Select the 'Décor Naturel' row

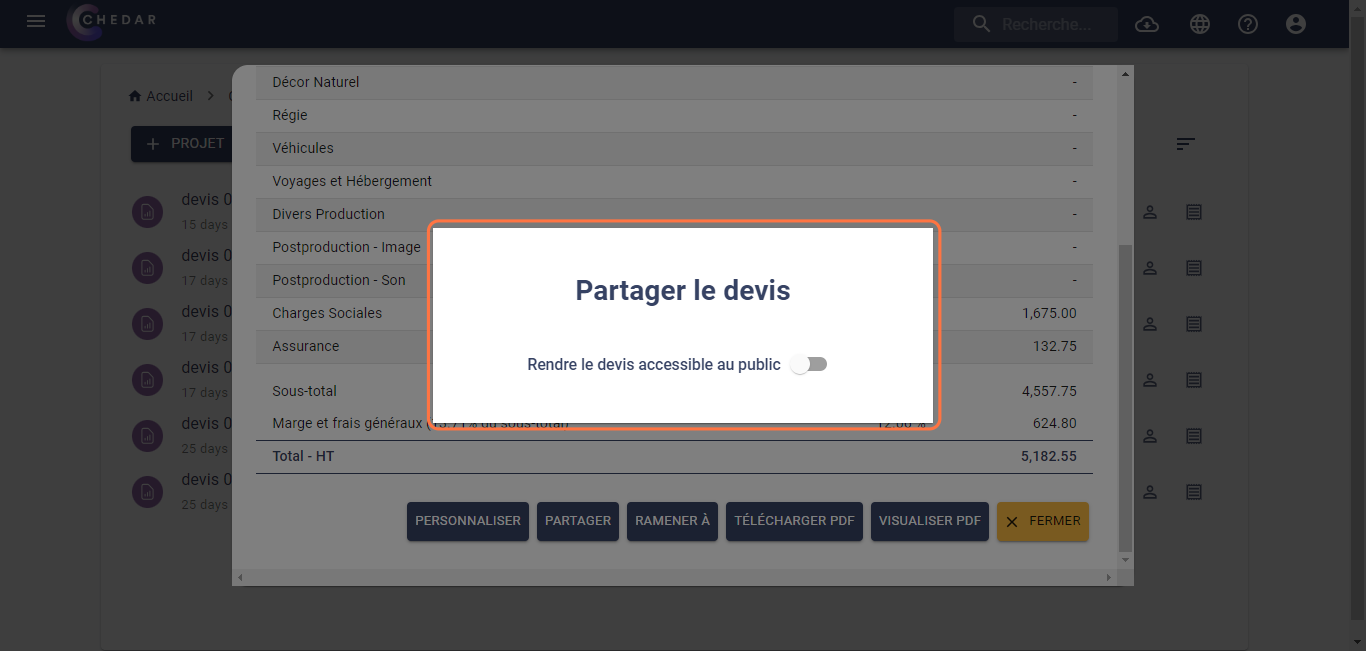(x=674, y=82)
